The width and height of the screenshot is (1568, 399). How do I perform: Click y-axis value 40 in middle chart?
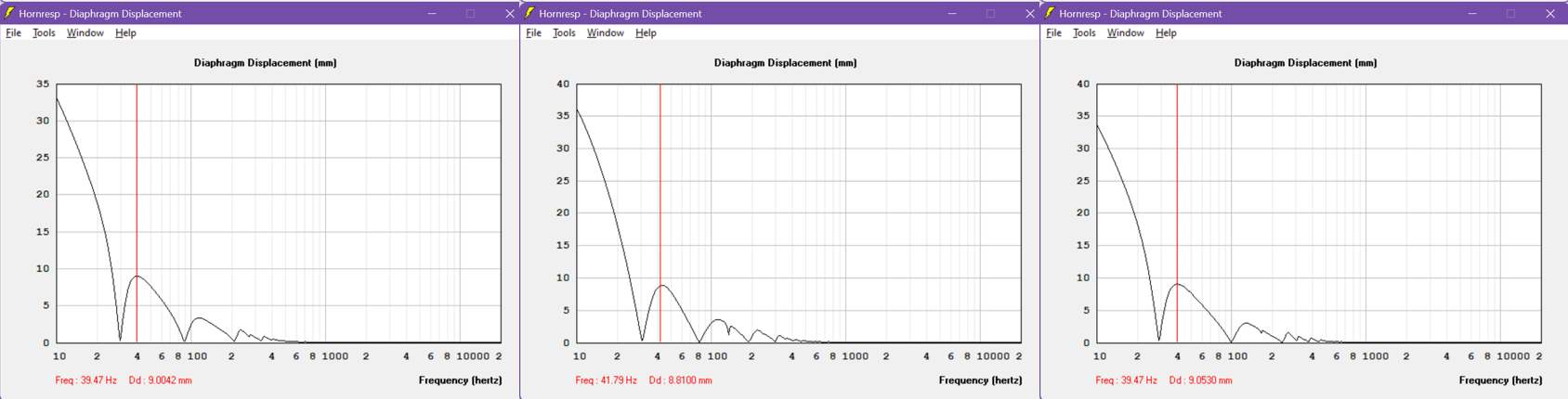pyautogui.click(x=563, y=84)
